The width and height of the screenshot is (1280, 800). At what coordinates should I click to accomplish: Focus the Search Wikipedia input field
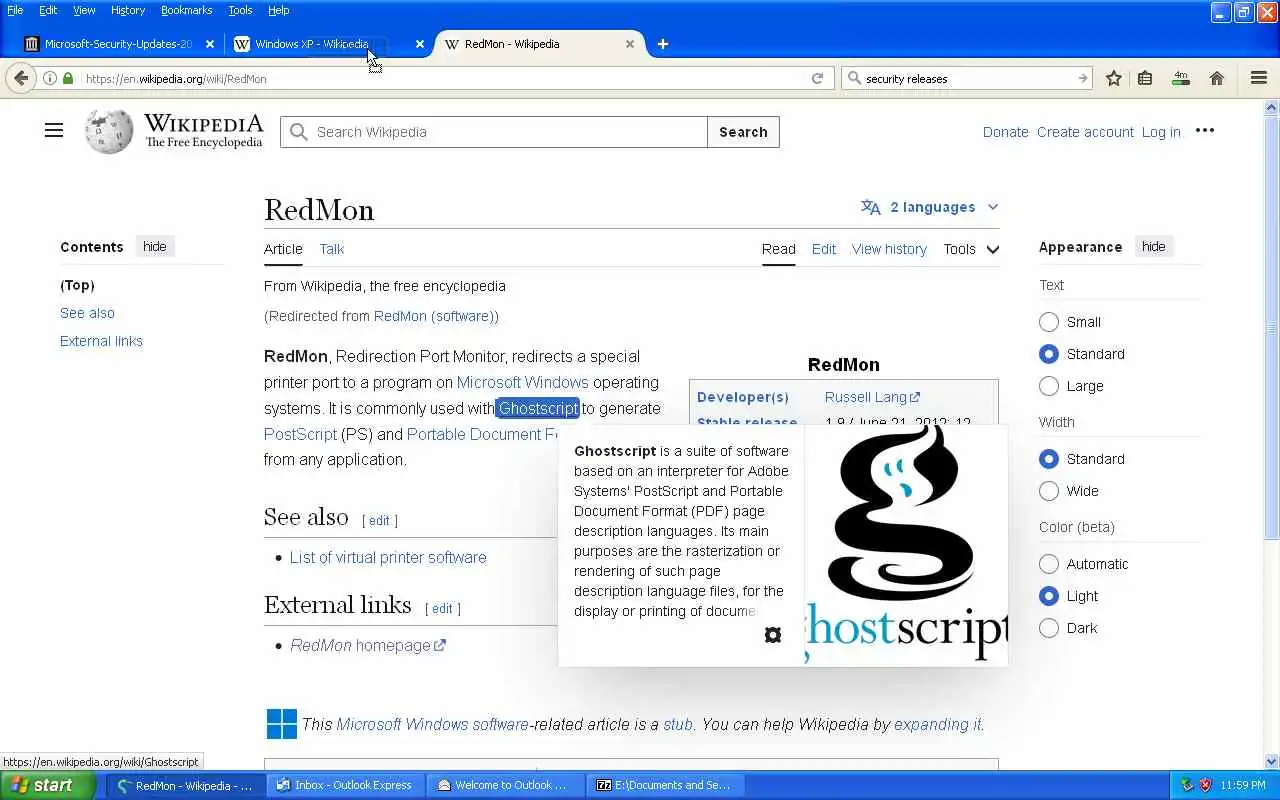pos(494,132)
